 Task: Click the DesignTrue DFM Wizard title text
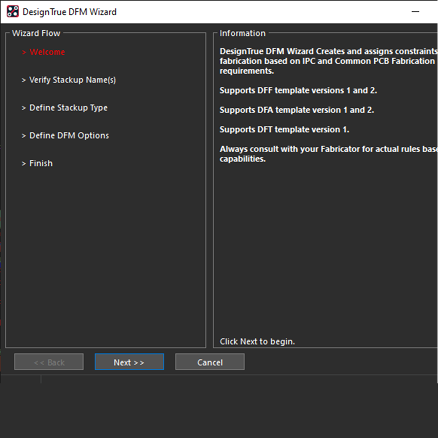(x=70, y=12)
